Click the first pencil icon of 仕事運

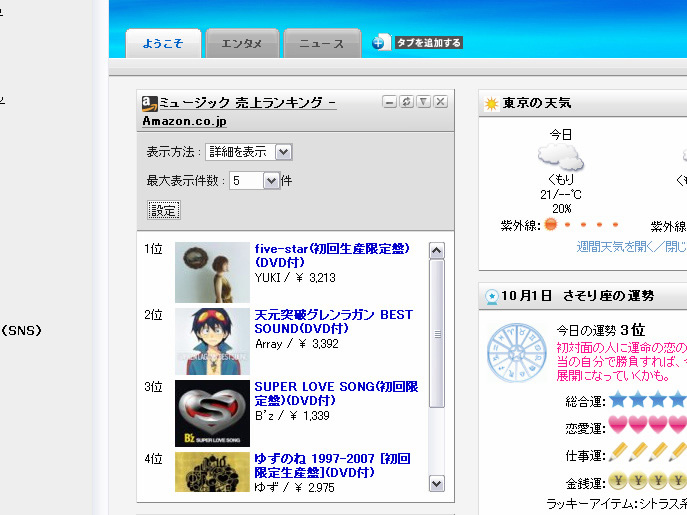tap(618, 452)
